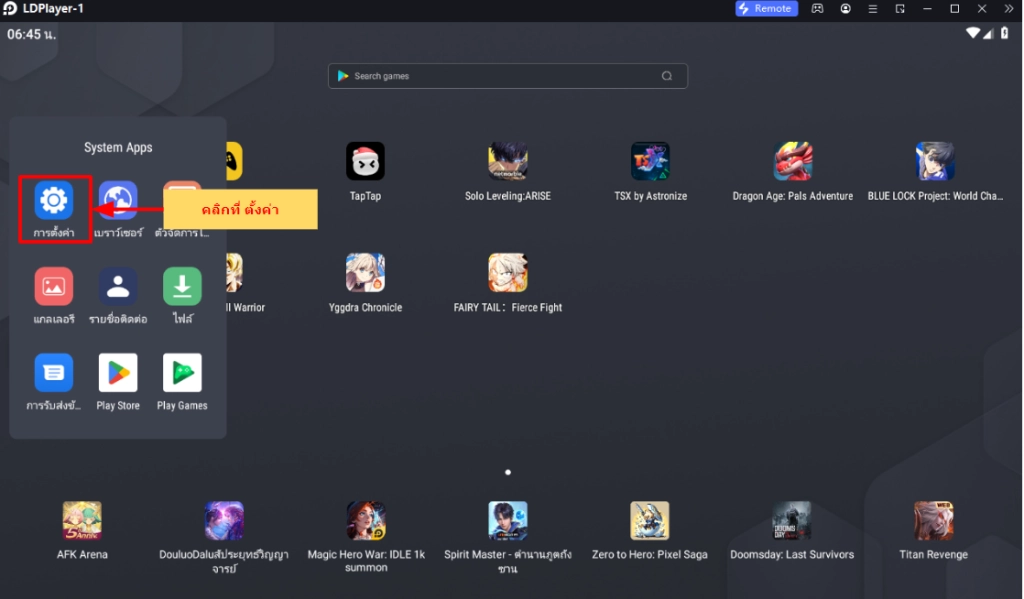This screenshot has height=599, width=1024.
Task: Launch the Play Games app
Action: pyautogui.click(x=182, y=373)
